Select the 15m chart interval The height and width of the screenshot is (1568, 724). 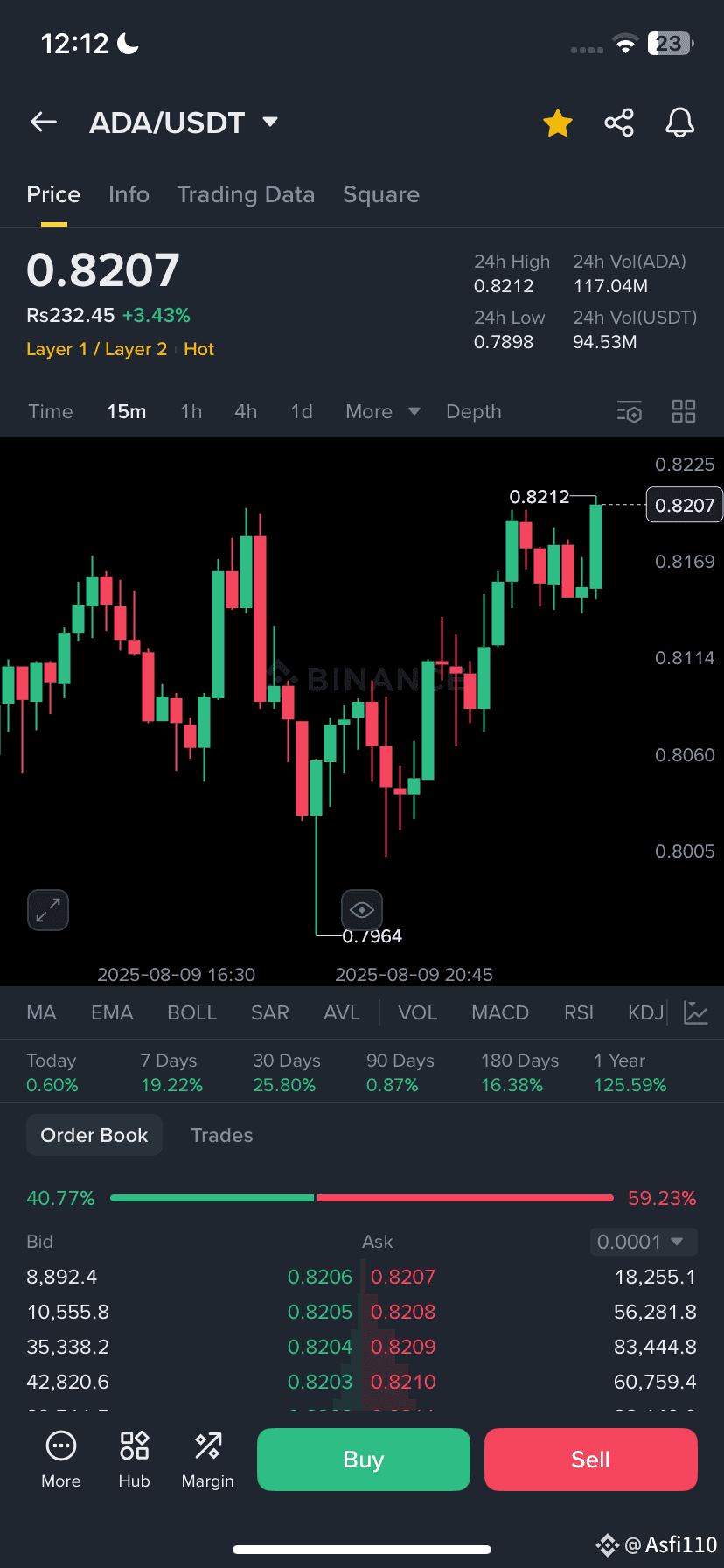tap(127, 411)
